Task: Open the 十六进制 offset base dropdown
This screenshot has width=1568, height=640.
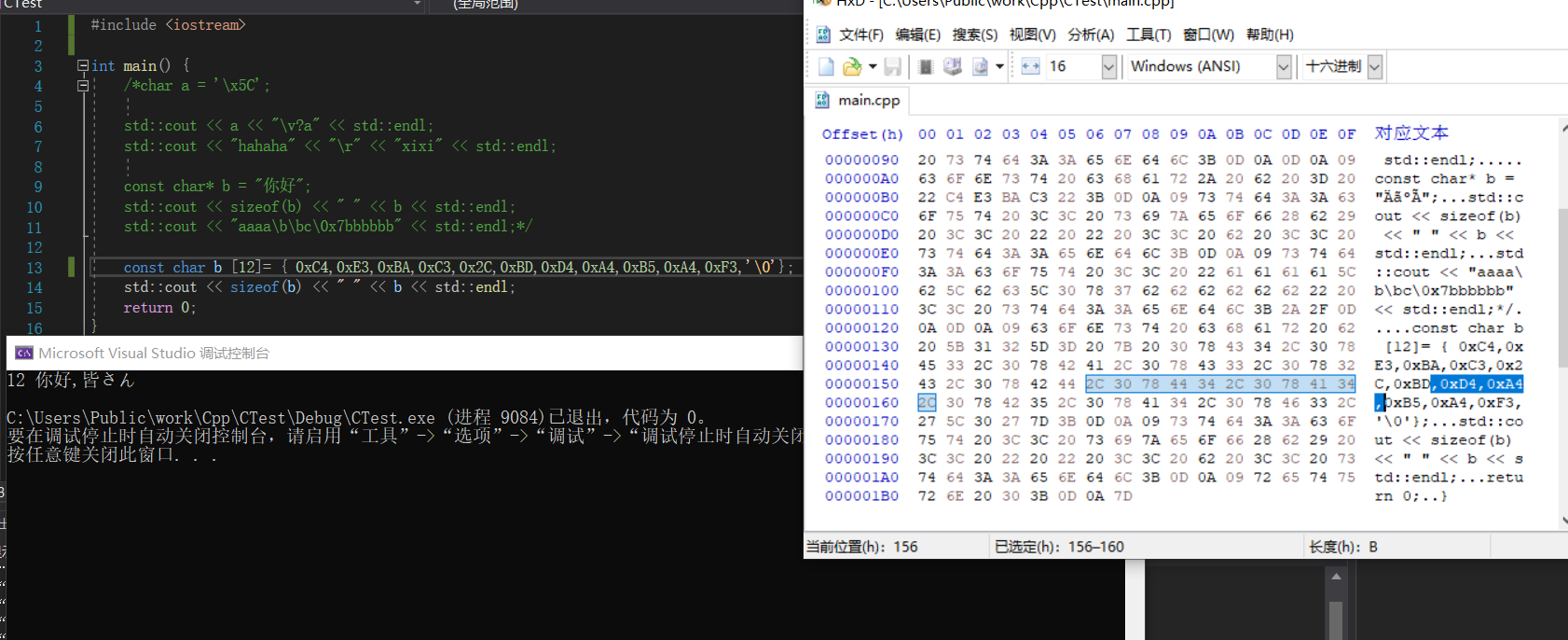Action: pos(1374,66)
